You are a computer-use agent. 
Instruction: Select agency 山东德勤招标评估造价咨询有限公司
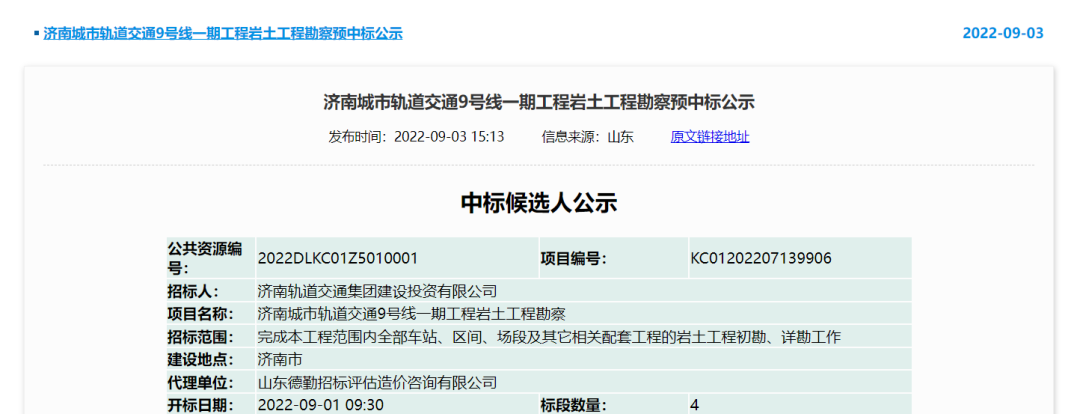click(377, 382)
